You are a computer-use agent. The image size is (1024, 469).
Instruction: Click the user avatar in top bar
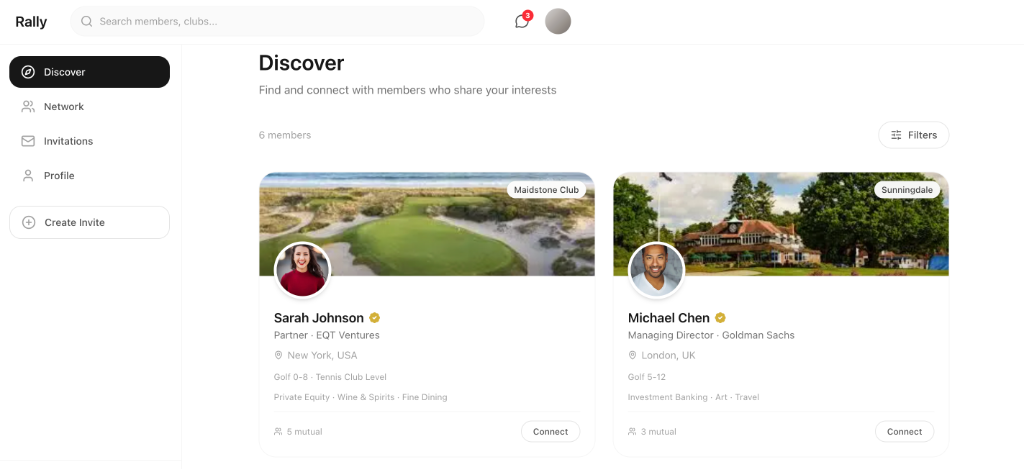(558, 21)
